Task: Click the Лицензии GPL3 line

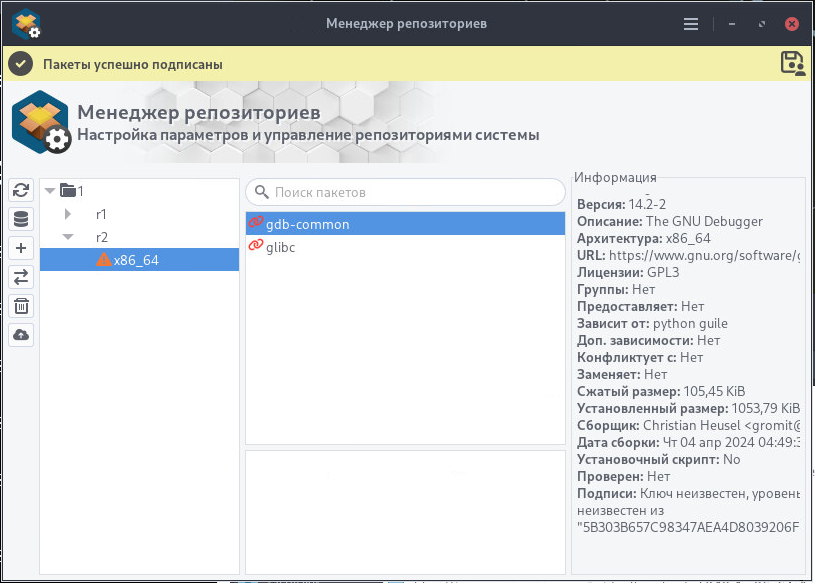Action: pos(628,272)
